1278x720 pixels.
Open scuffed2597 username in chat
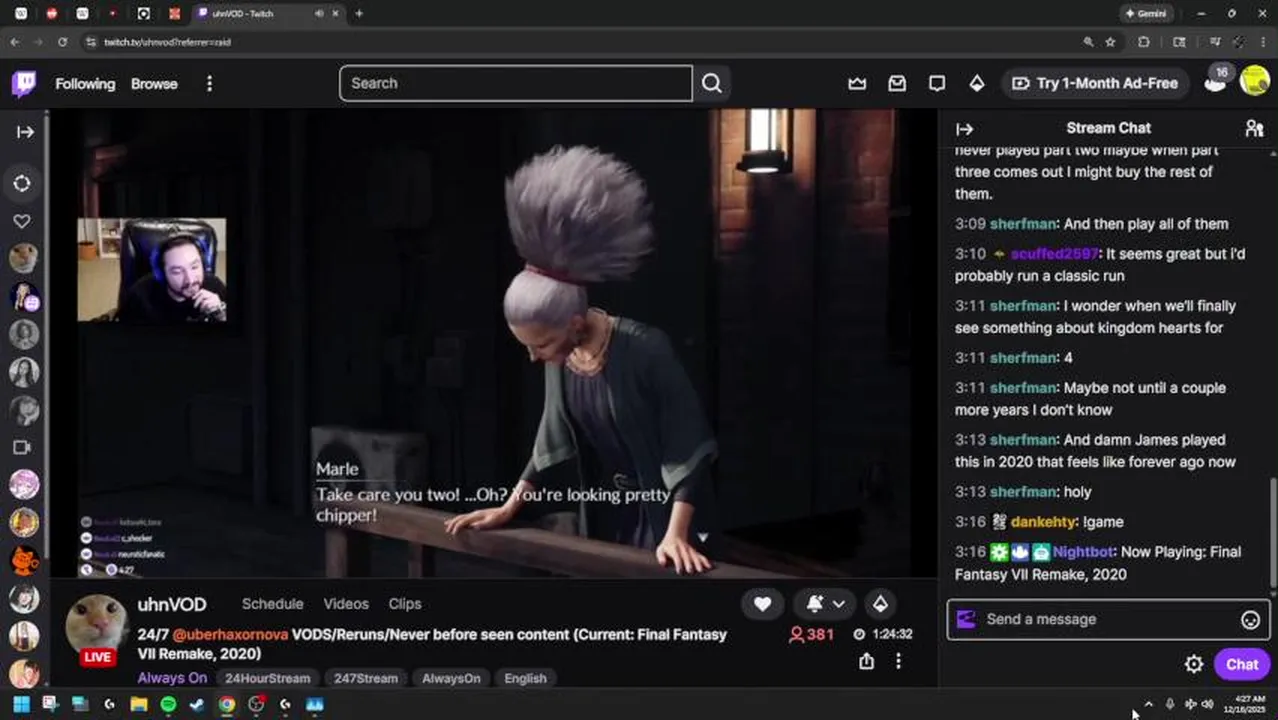1054,254
